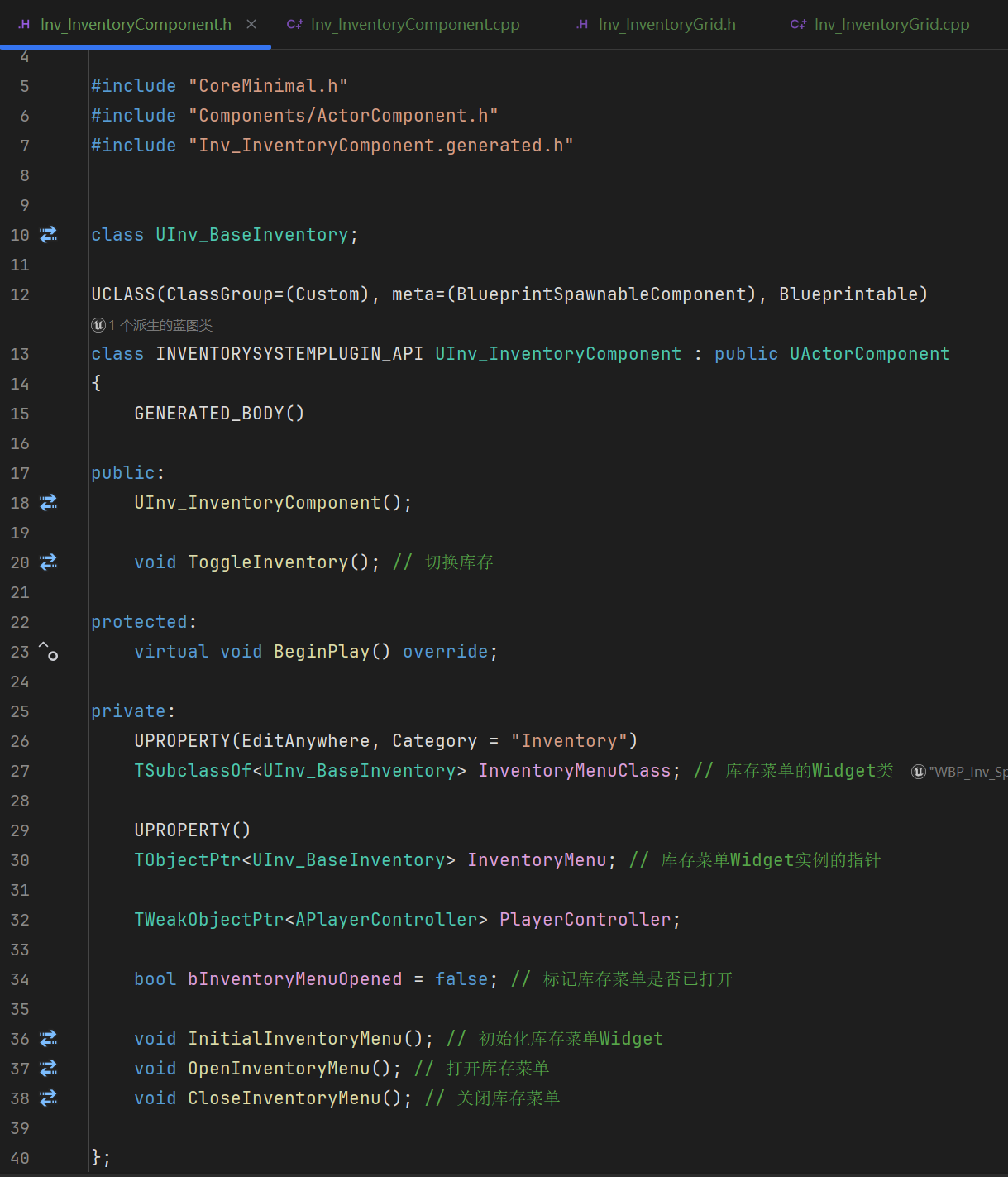Click navigation gutter icon on line 10
This screenshot has width=1008, height=1177.
(49, 235)
